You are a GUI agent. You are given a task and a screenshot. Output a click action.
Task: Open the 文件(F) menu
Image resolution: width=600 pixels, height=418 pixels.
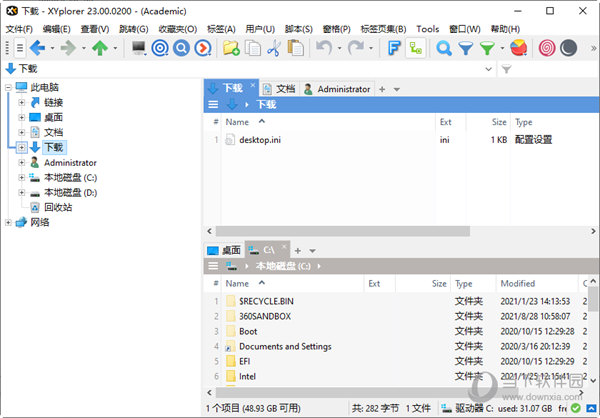19,29
